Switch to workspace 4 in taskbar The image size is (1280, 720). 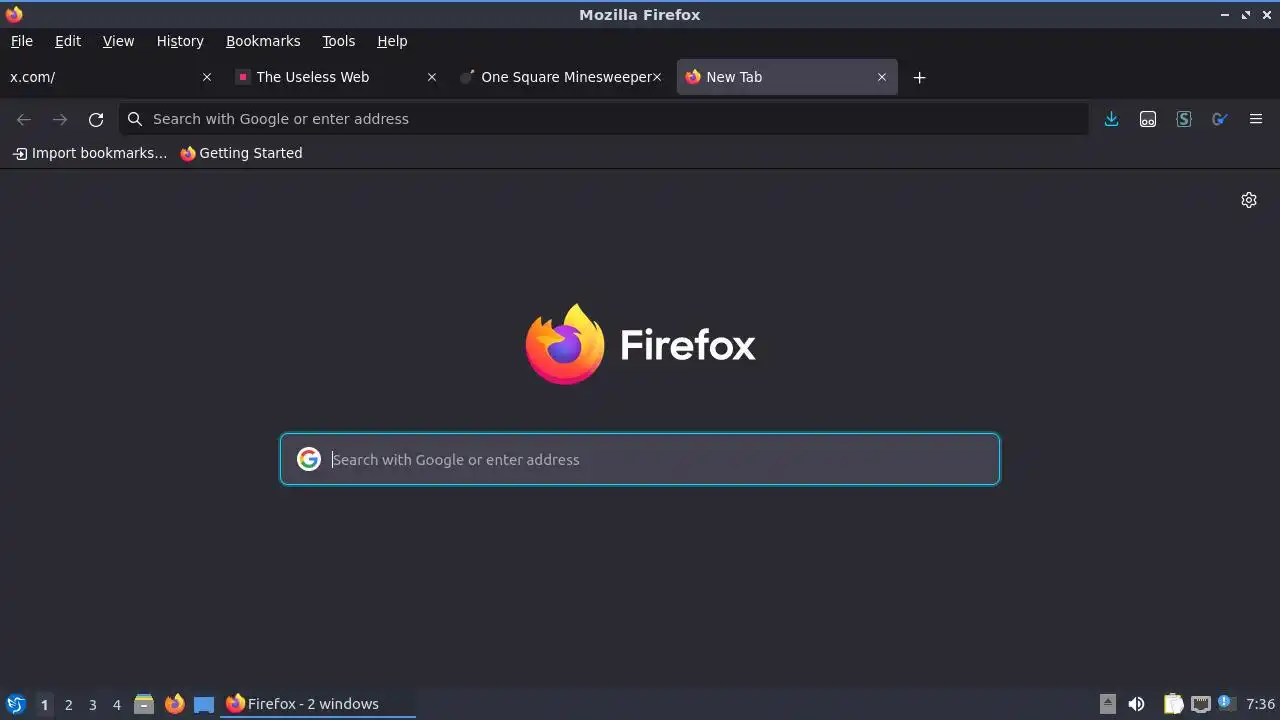[x=116, y=704]
